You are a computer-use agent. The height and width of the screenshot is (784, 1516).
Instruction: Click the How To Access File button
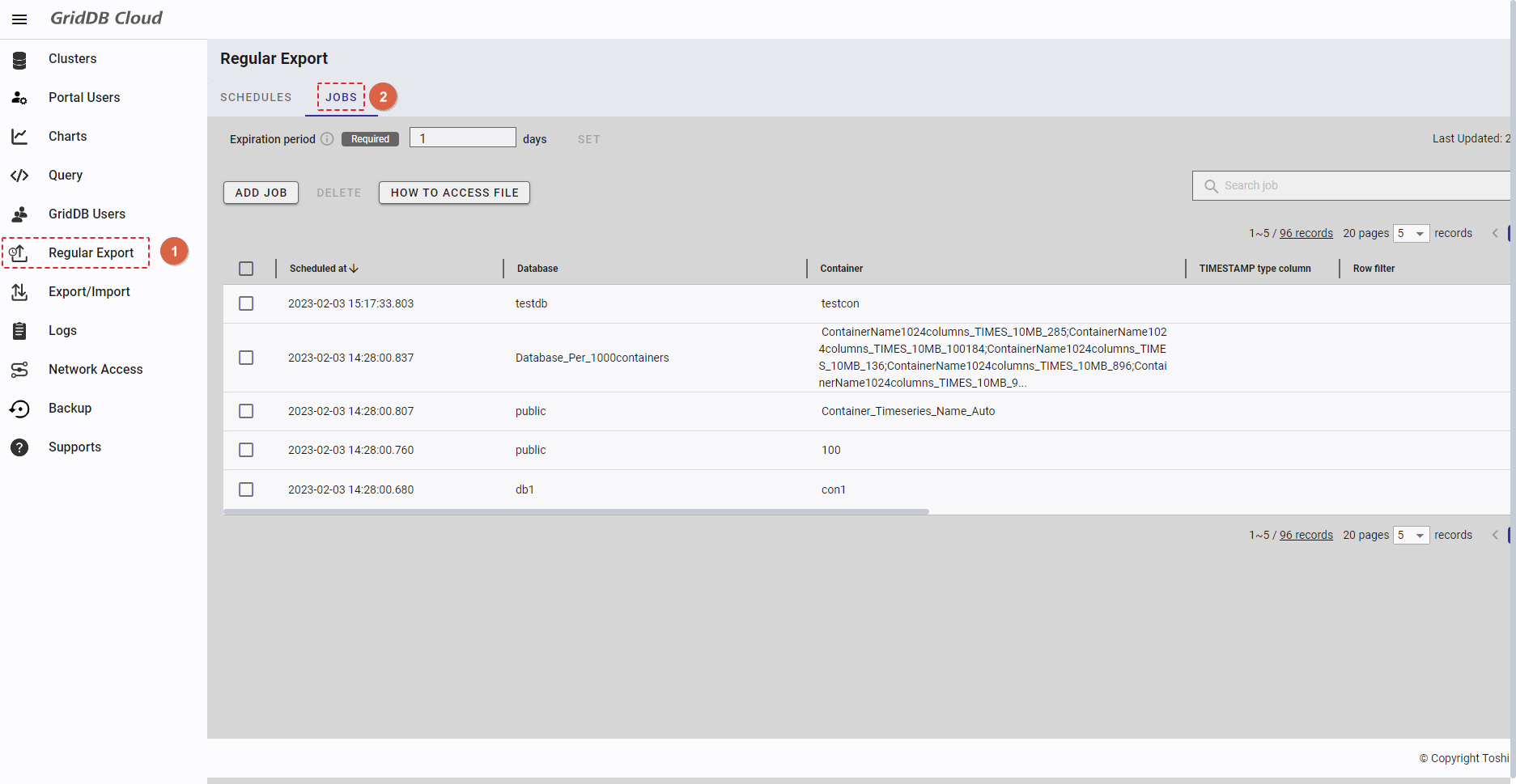[x=454, y=193]
